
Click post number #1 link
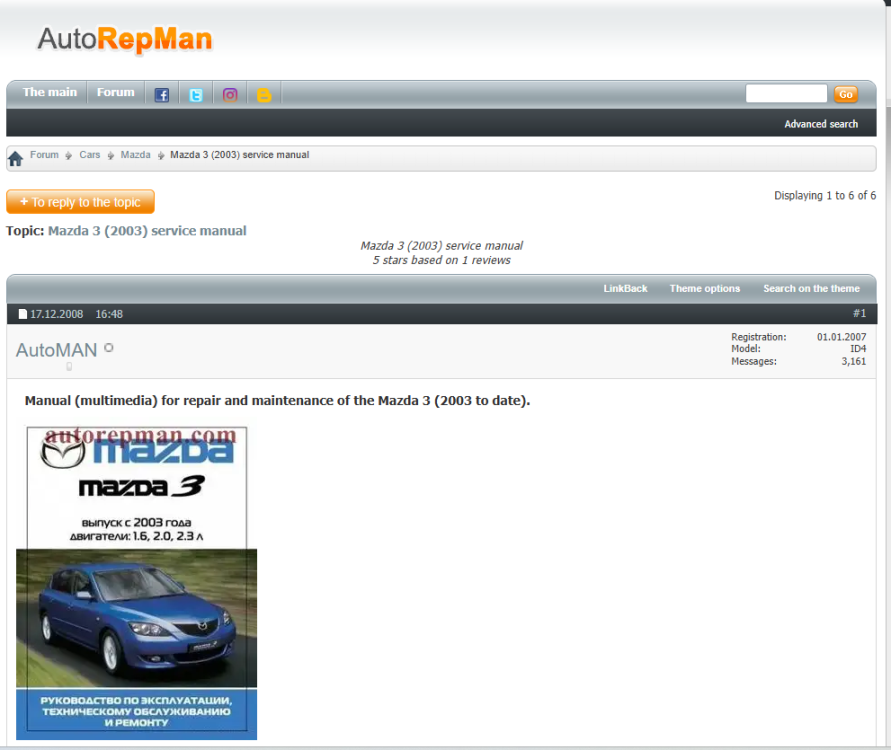[859, 313]
